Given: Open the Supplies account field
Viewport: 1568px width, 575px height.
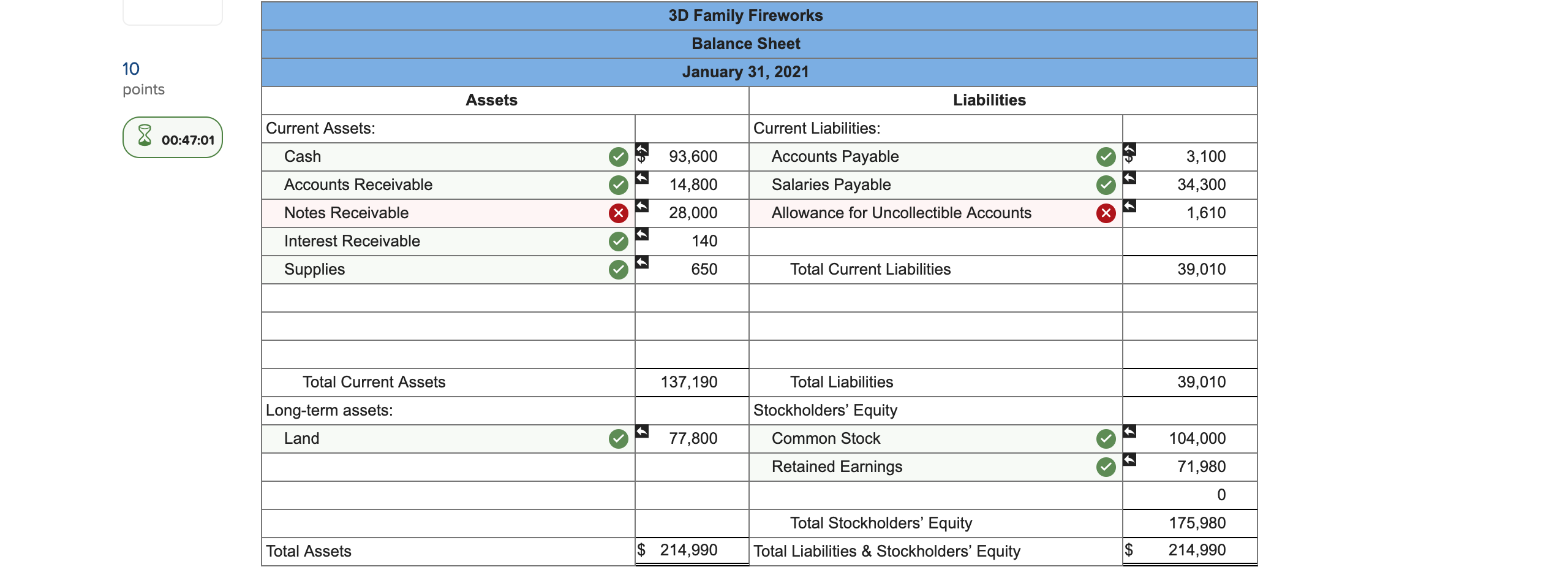Looking at the screenshot, I should click(448, 270).
